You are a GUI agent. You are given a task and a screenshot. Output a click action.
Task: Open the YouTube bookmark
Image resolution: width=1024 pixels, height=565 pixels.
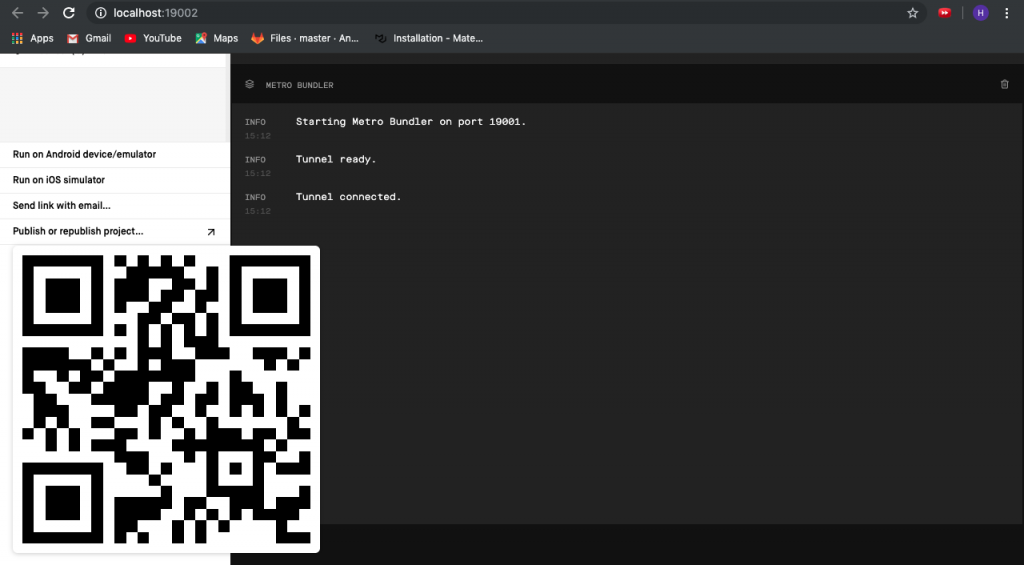pyautogui.click(x=153, y=39)
